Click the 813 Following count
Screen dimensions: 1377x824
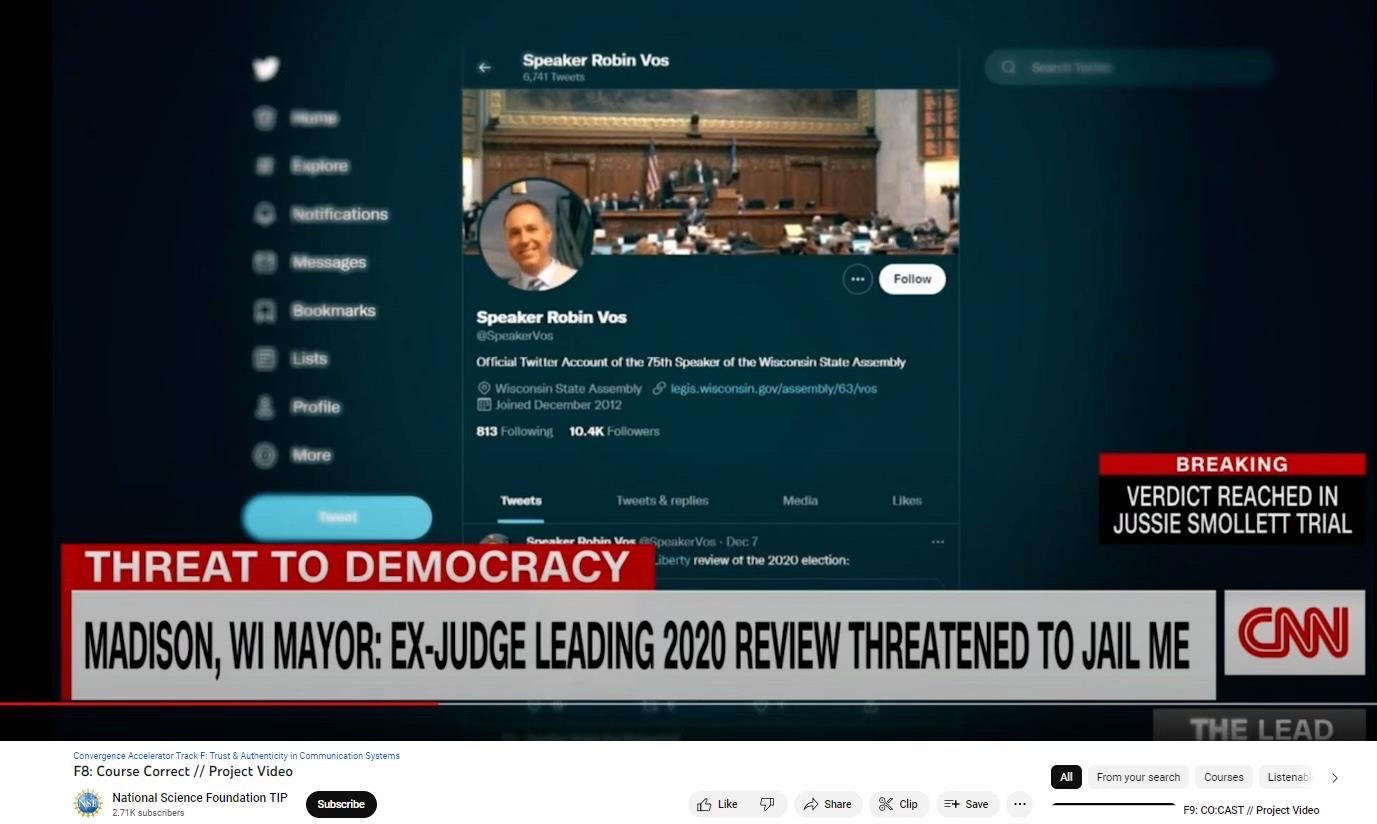(514, 431)
